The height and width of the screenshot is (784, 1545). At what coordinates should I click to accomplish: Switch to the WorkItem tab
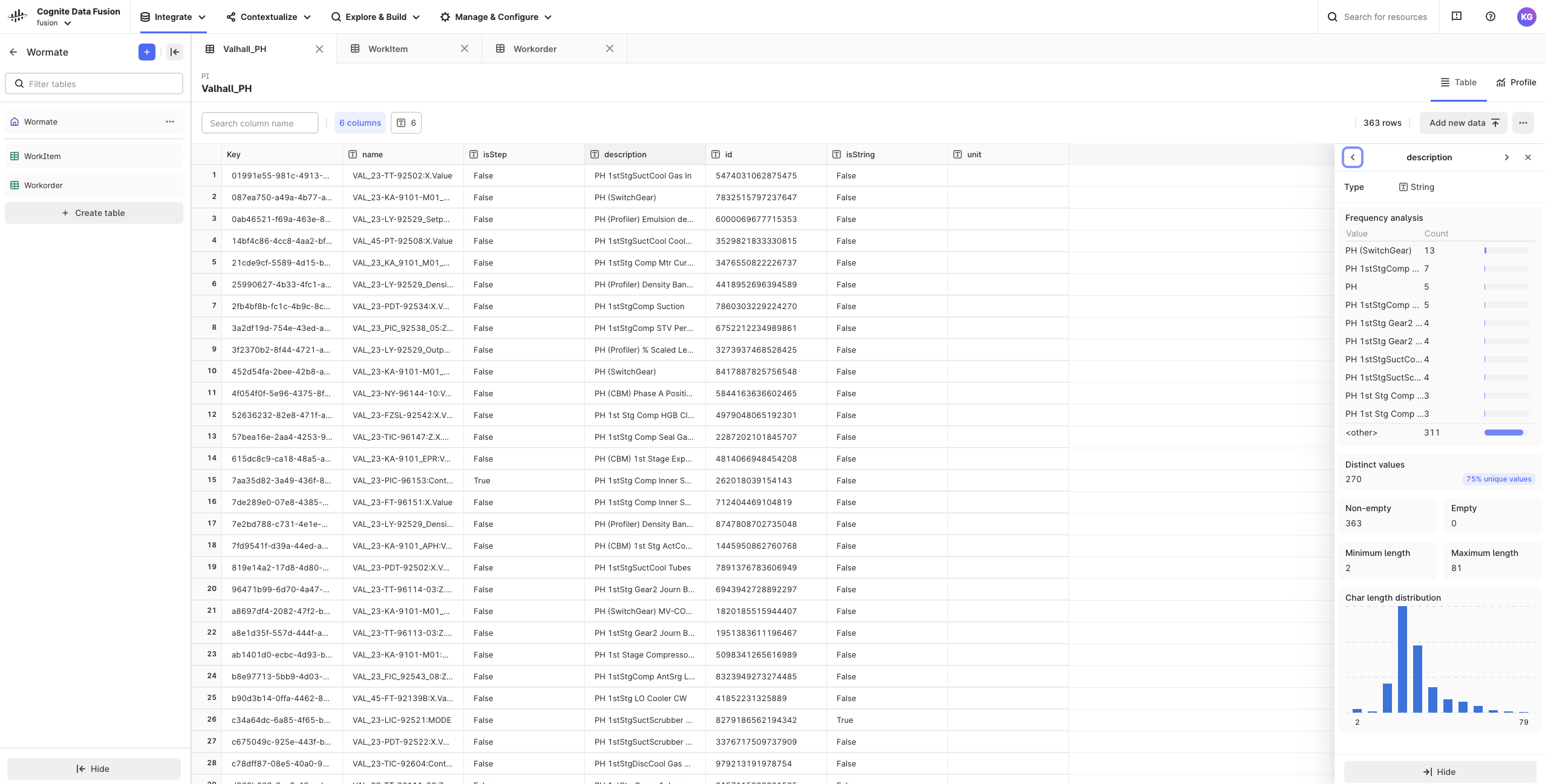409,49
